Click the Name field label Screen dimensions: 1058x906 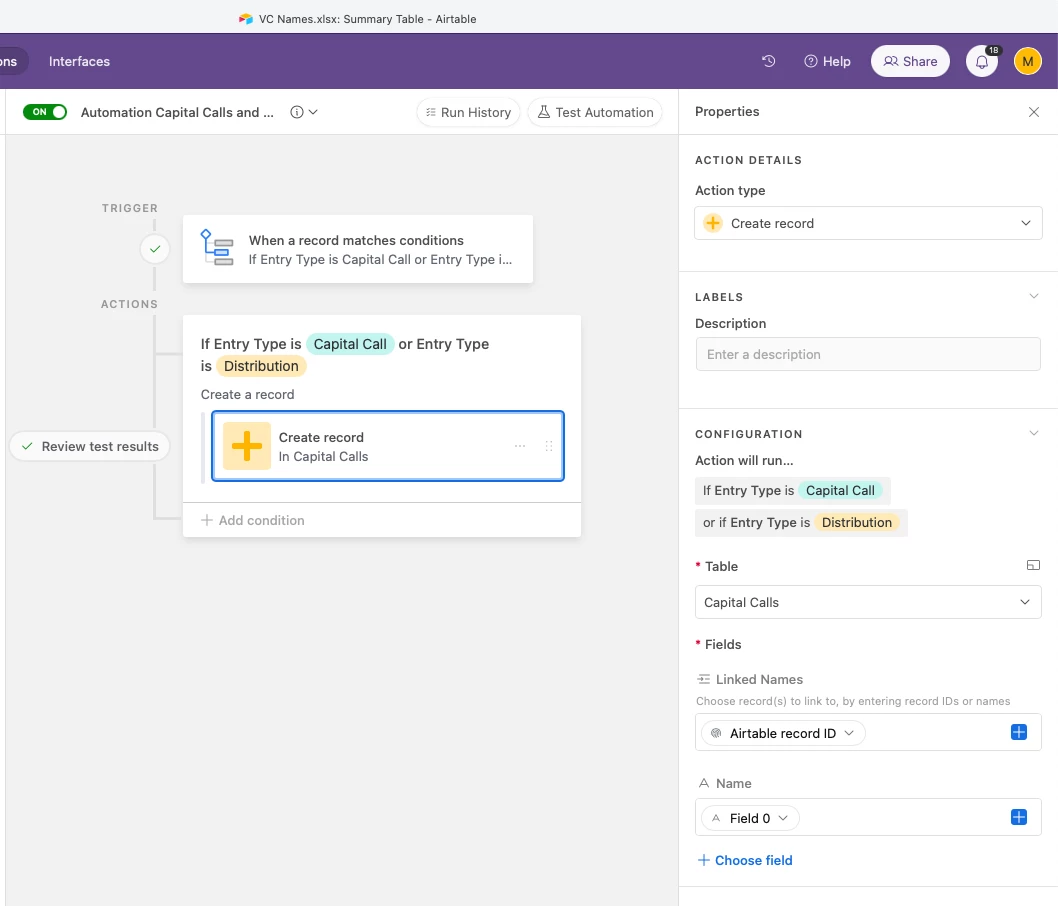[733, 783]
